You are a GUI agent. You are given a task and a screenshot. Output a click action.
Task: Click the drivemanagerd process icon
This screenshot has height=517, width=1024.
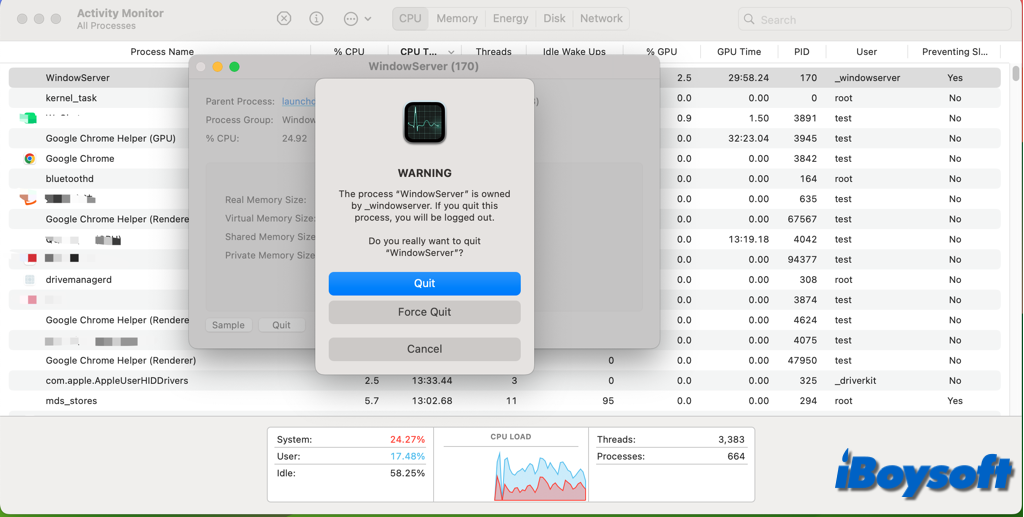coord(30,280)
